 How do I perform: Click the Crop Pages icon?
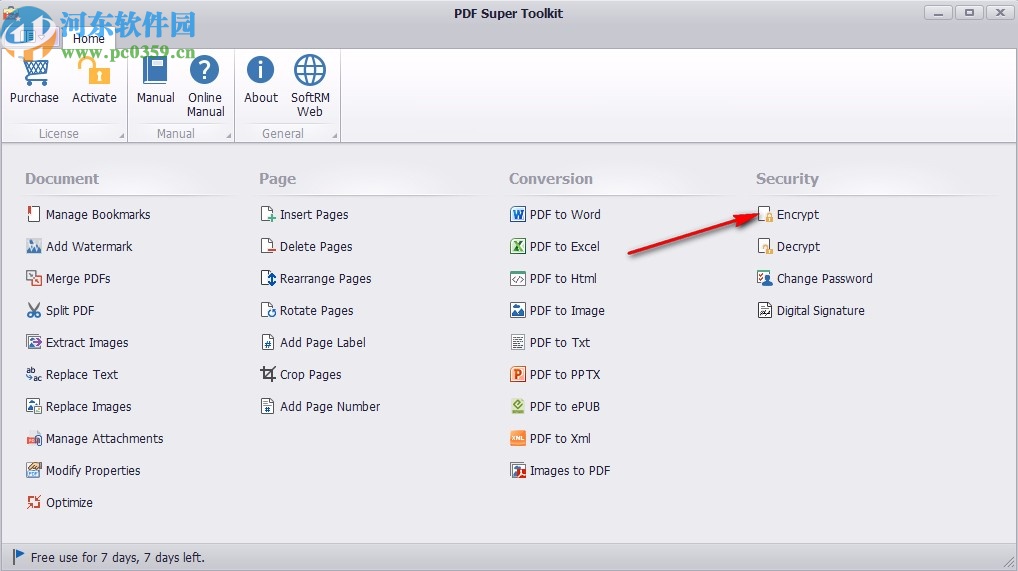tap(267, 374)
